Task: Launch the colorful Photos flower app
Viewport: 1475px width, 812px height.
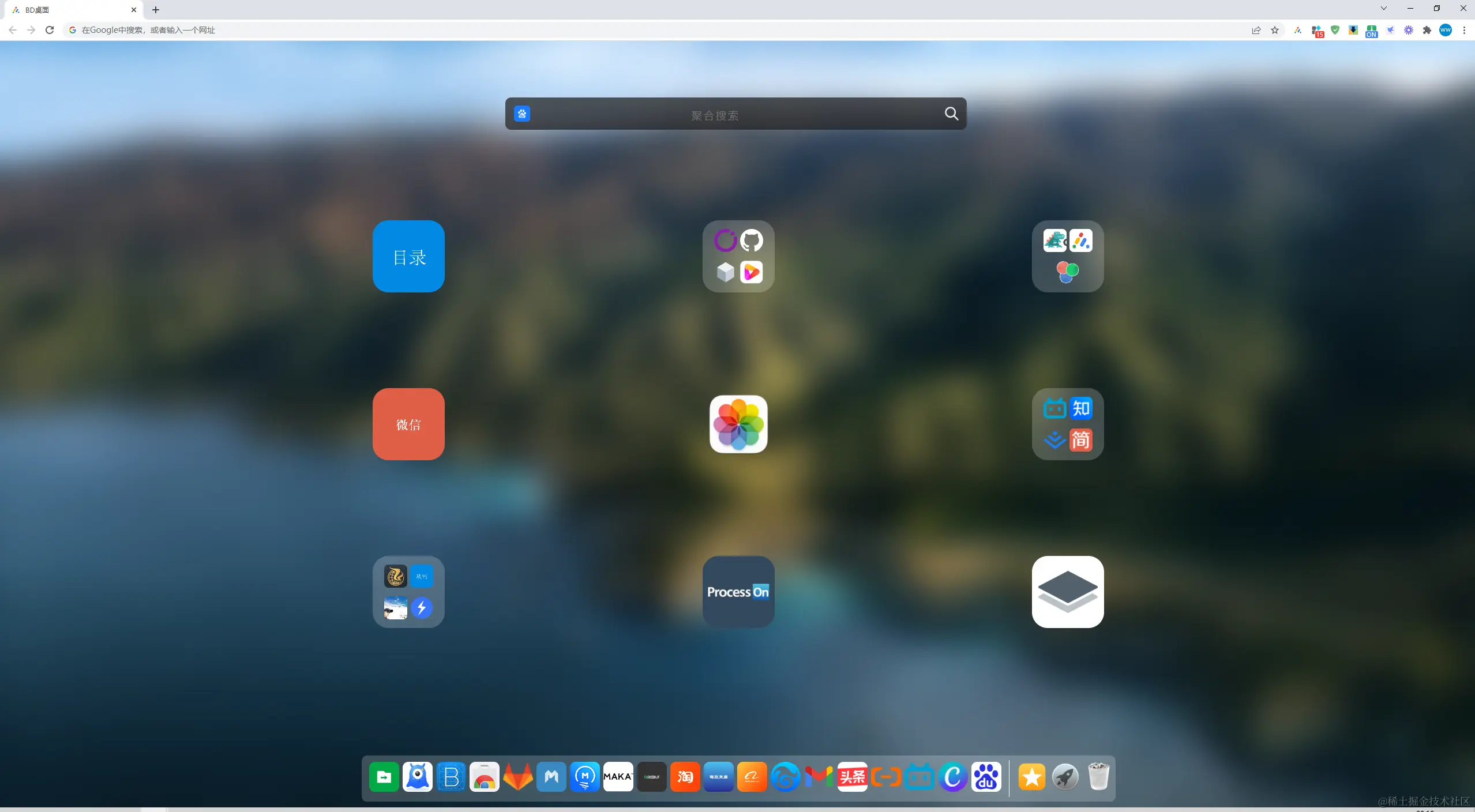Action: tap(738, 424)
